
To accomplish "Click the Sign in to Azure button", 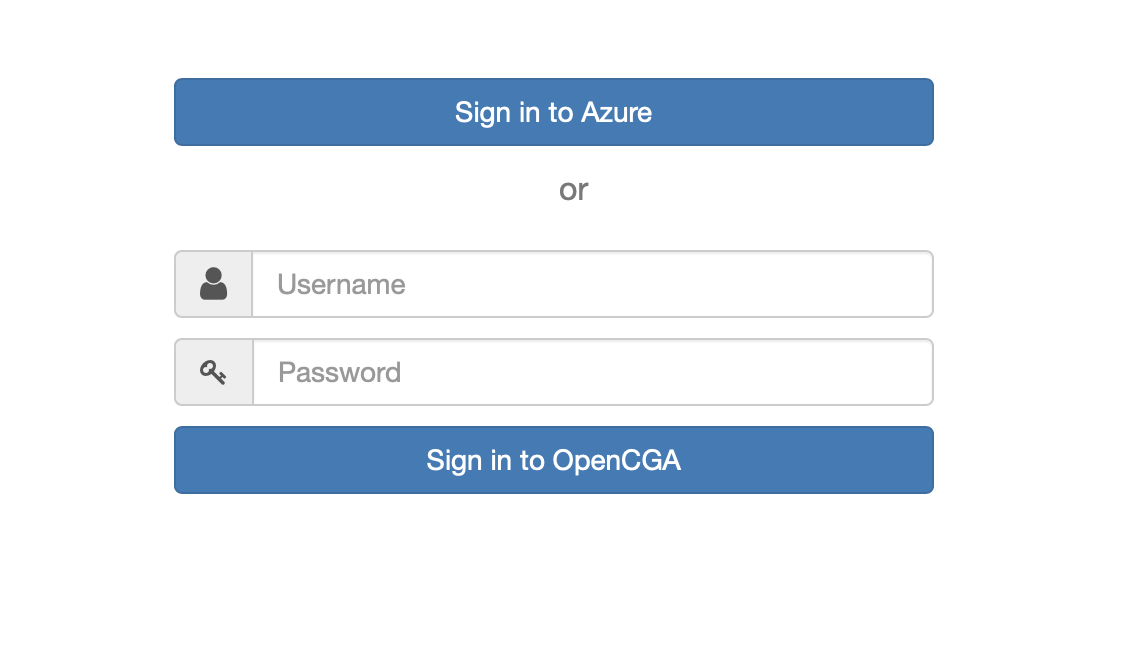I will [553, 112].
